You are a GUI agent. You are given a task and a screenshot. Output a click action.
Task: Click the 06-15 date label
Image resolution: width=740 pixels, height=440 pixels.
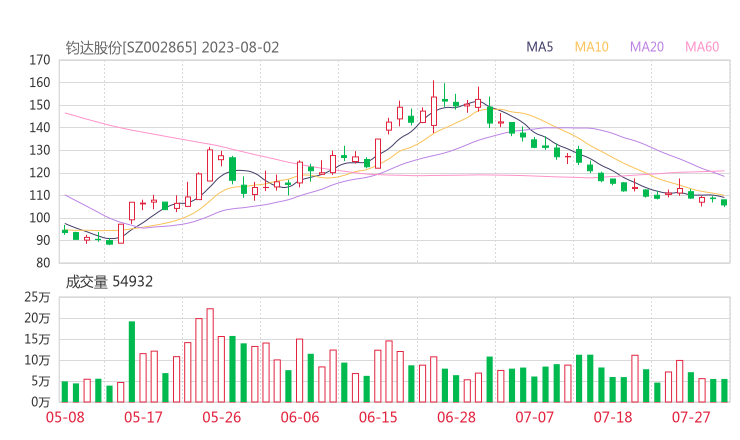coord(378,418)
